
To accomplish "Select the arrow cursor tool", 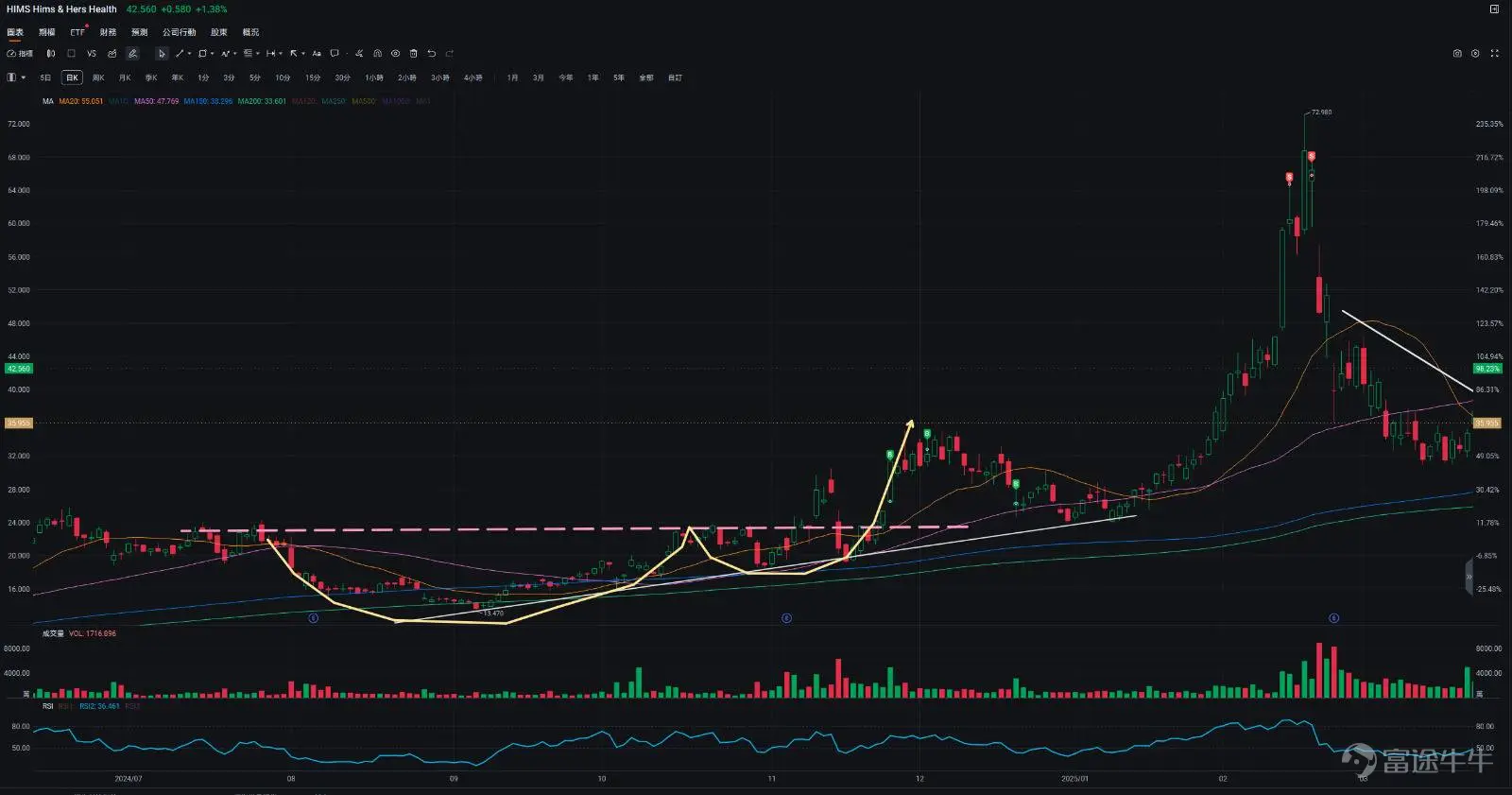I will point(162,54).
